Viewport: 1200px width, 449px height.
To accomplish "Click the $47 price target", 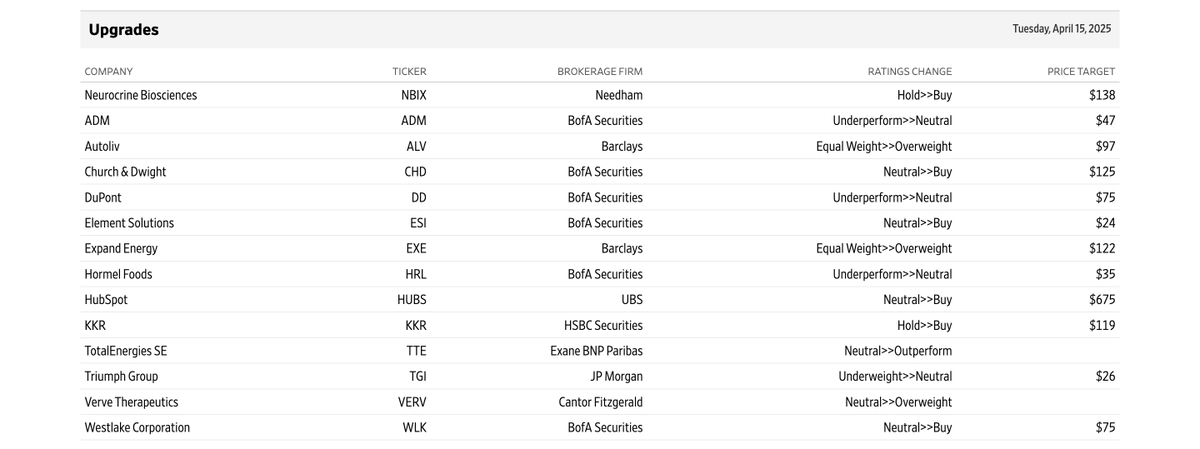I will [x=1105, y=121].
